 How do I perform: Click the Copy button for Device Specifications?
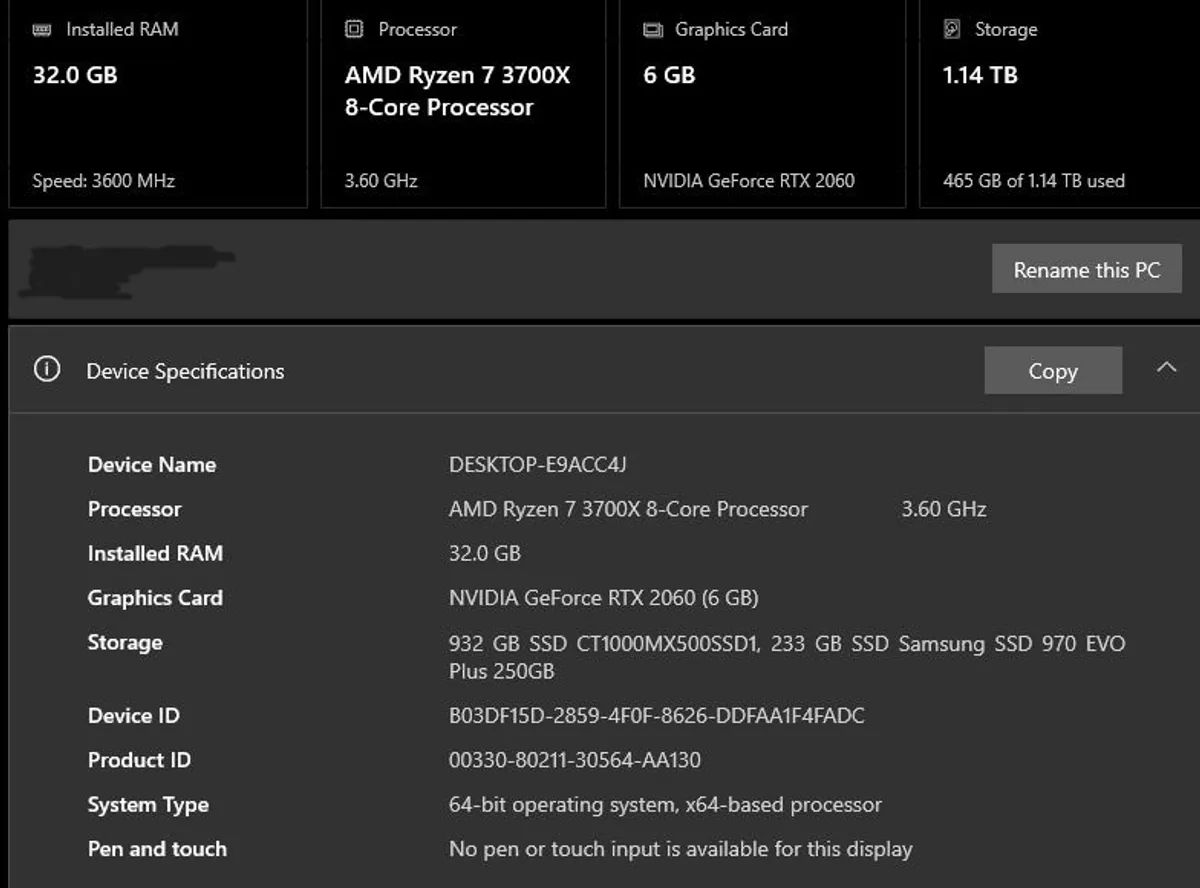(x=1053, y=370)
